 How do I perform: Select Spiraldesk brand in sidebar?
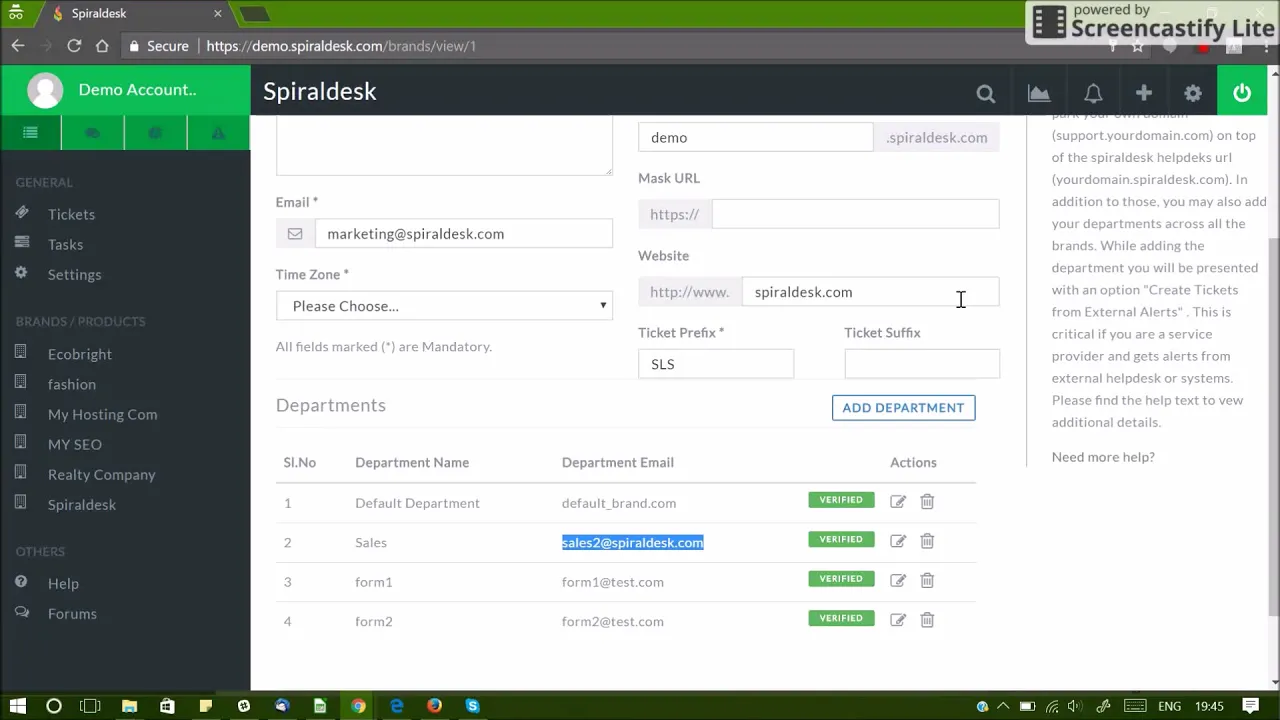click(x=82, y=504)
